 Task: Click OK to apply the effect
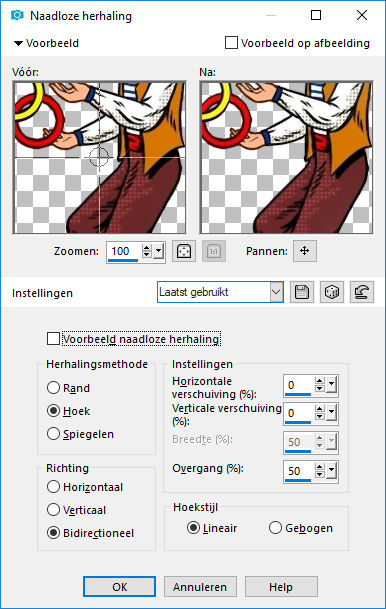coord(120,587)
